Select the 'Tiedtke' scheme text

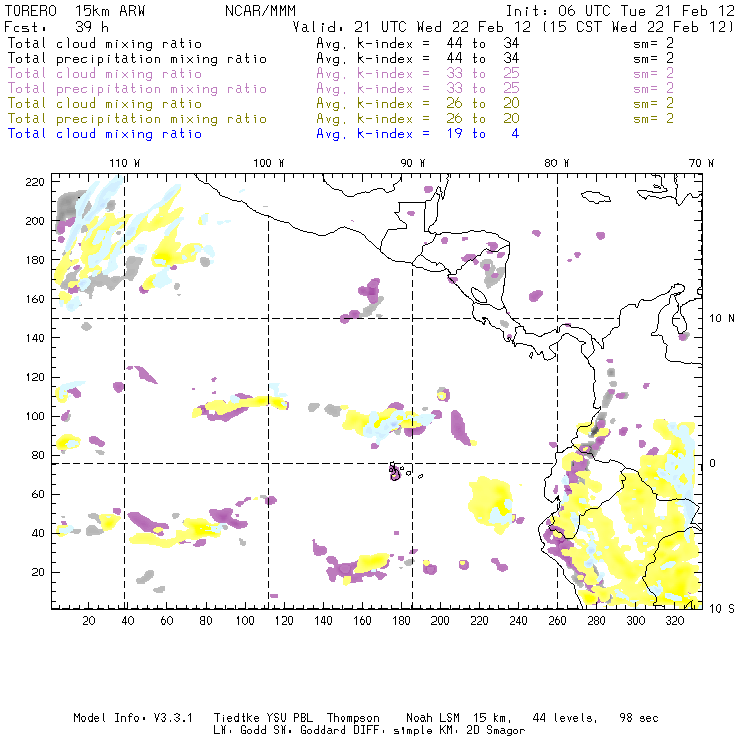(x=236, y=718)
